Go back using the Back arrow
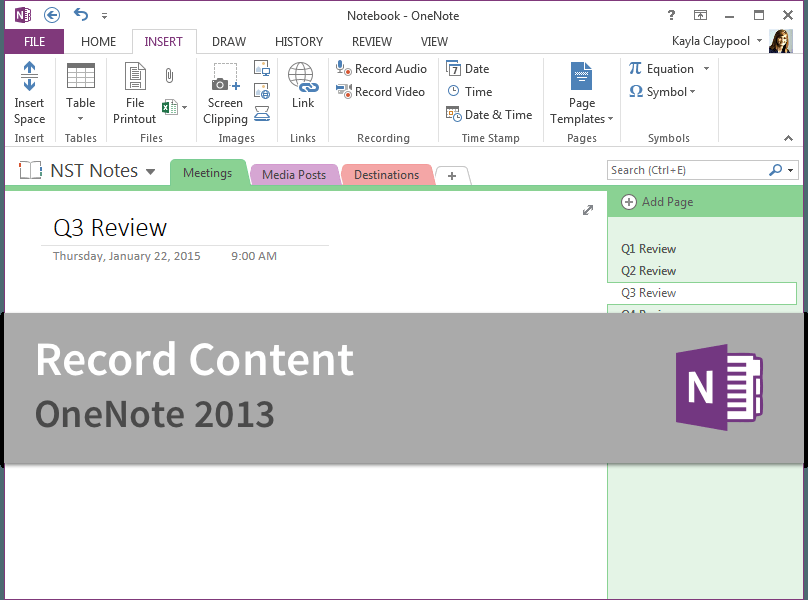This screenshot has height=600, width=808. (x=52, y=15)
